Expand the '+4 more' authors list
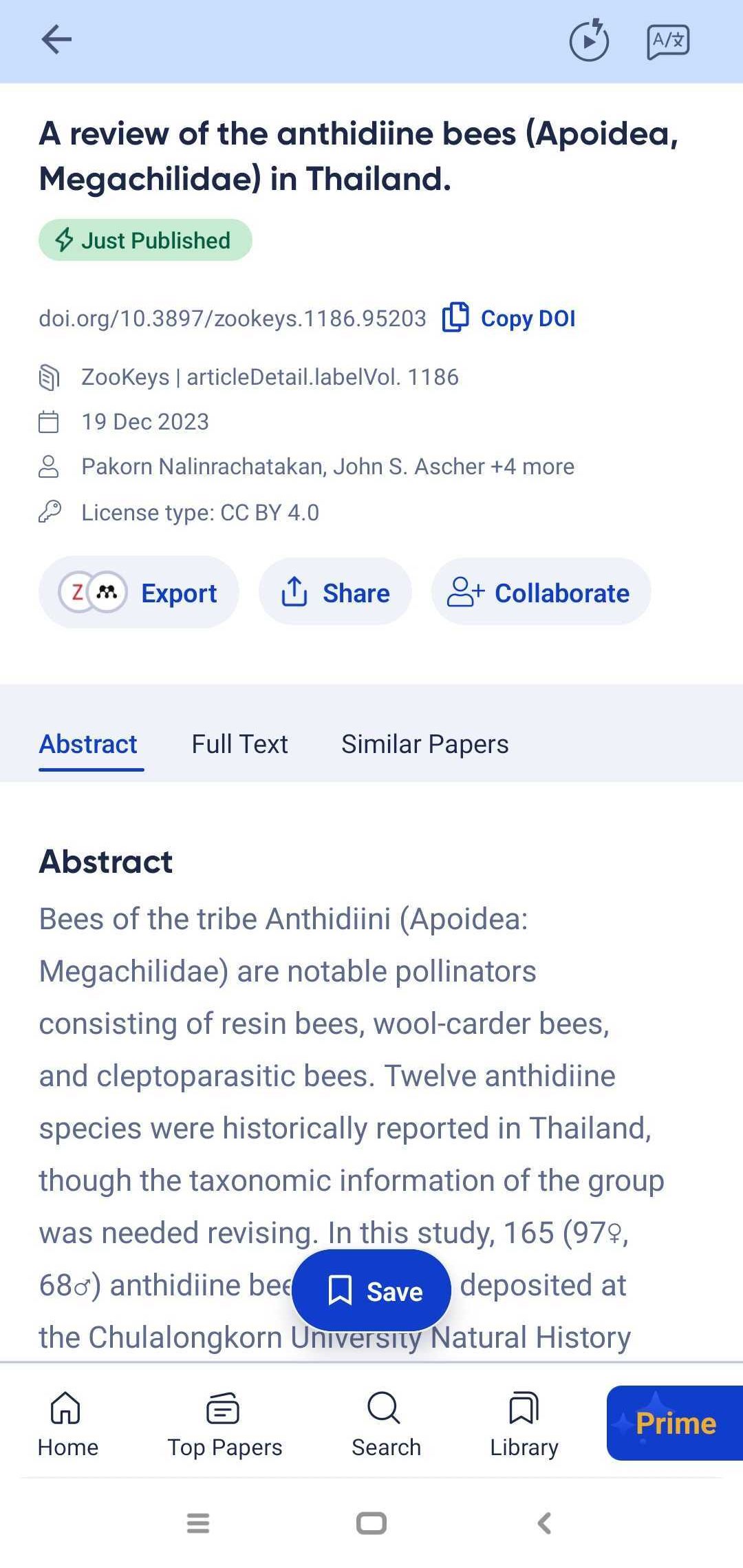The height and width of the screenshot is (1568, 743). click(532, 467)
